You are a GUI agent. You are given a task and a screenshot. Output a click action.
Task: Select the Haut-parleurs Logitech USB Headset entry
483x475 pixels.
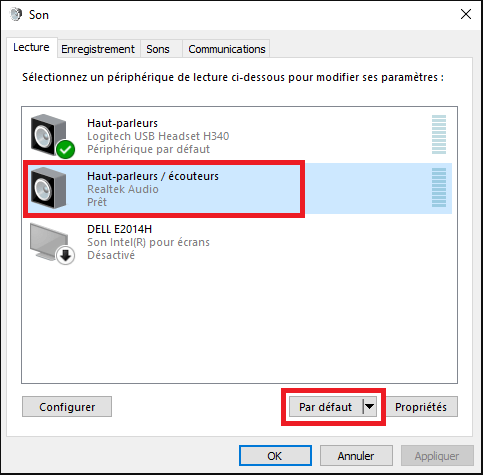click(238, 136)
